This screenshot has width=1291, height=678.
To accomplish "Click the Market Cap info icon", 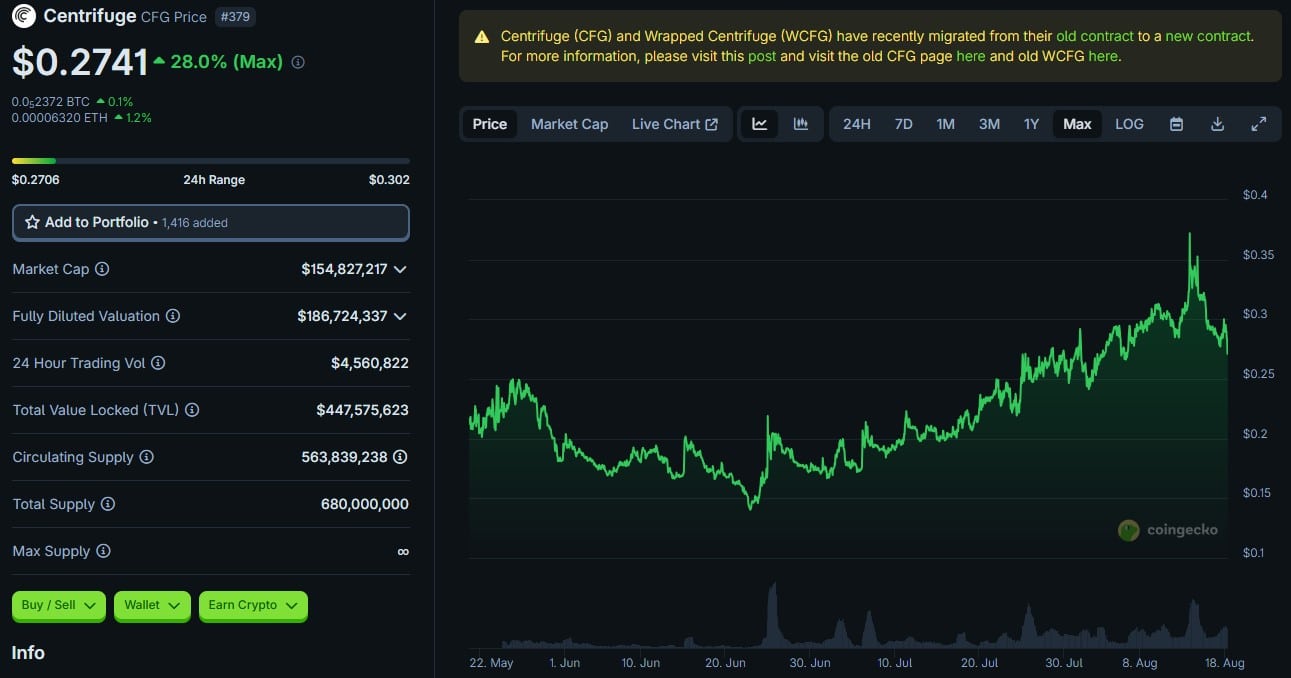I will tap(102, 269).
